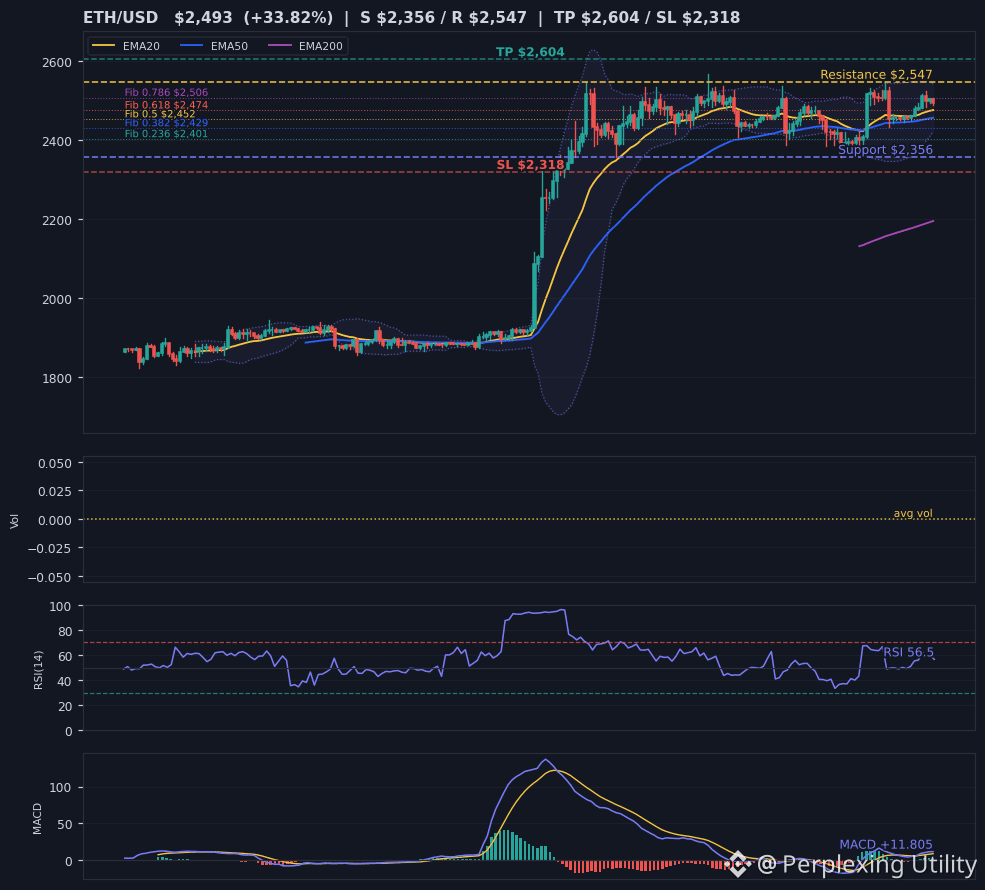Click the RSI 56.5 value label
The width and height of the screenshot is (985, 890).
(x=908, y=652)
